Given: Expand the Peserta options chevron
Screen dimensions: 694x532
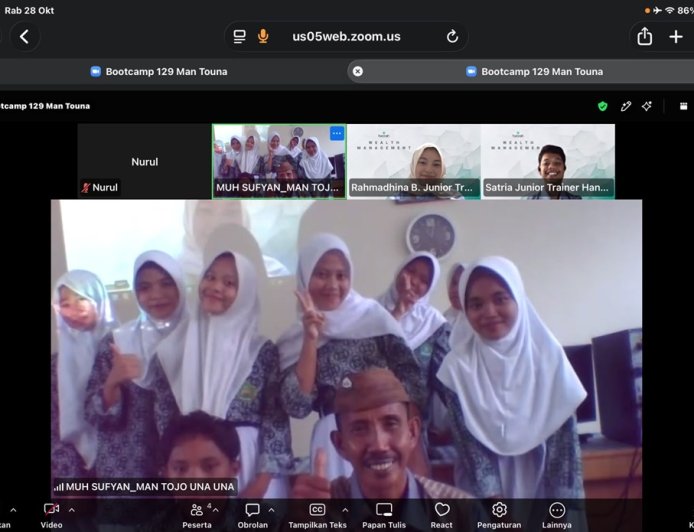Looking at the screenshot, I should pyautogui.click(x=216, y=510).
